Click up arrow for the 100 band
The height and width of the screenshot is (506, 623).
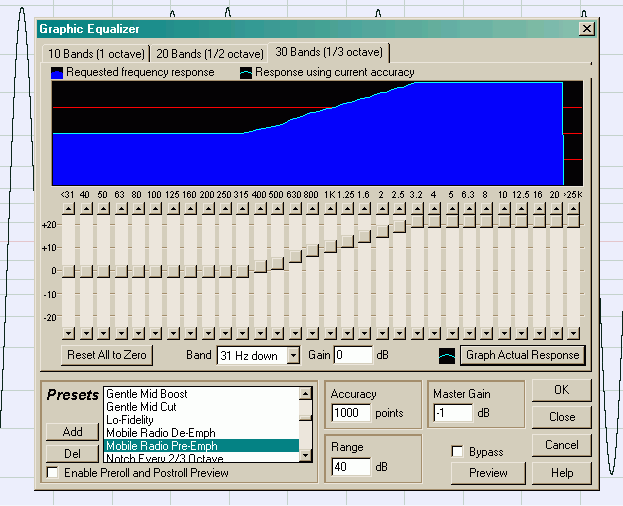[x=156, y=209]
